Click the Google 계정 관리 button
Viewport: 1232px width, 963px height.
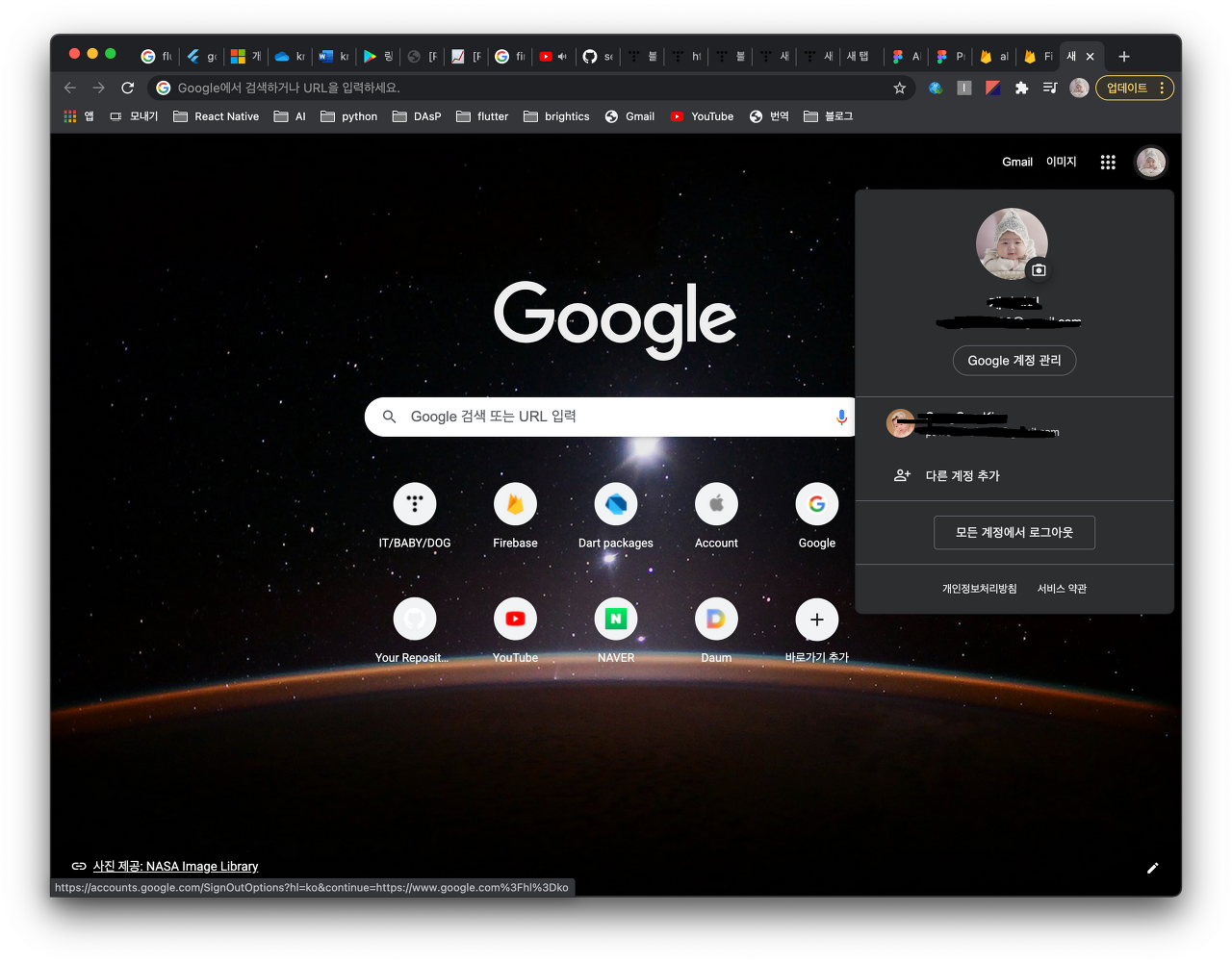tap(1014, 361)
